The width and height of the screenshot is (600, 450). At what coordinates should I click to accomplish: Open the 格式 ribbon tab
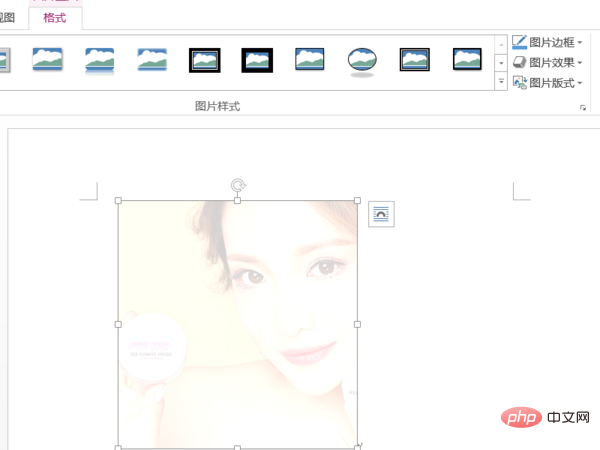point(55,17)
